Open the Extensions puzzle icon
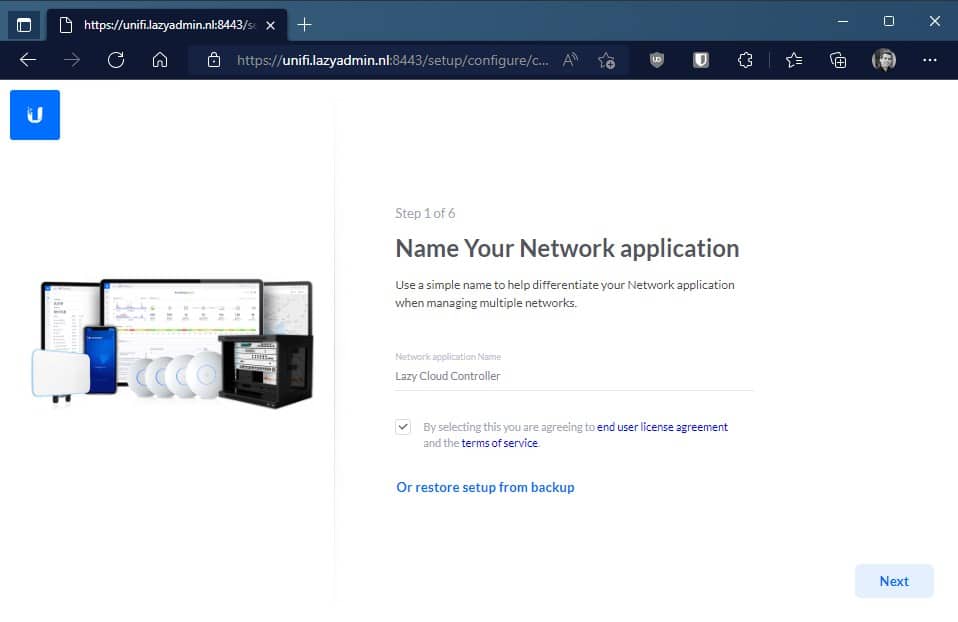Viewport: 958px width, 622px height. click(x=745, y=60)
